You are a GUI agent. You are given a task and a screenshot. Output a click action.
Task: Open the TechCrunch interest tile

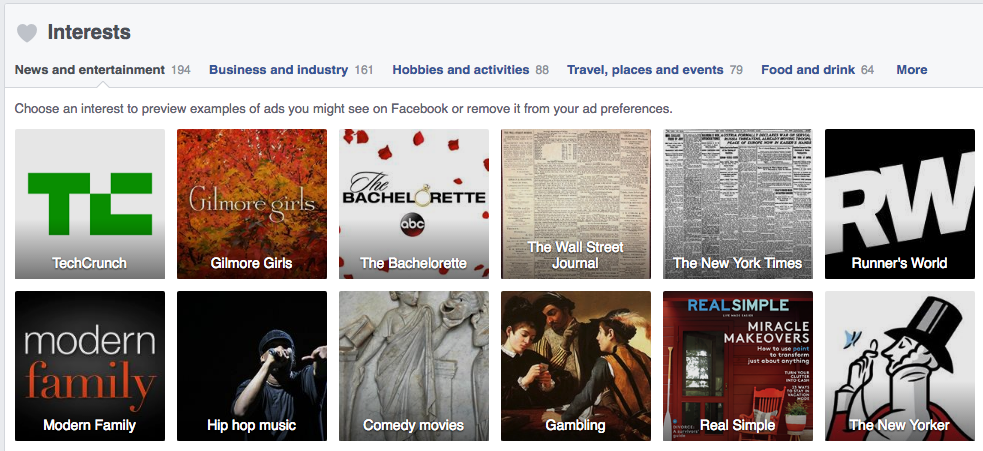[x=90, y=204]
